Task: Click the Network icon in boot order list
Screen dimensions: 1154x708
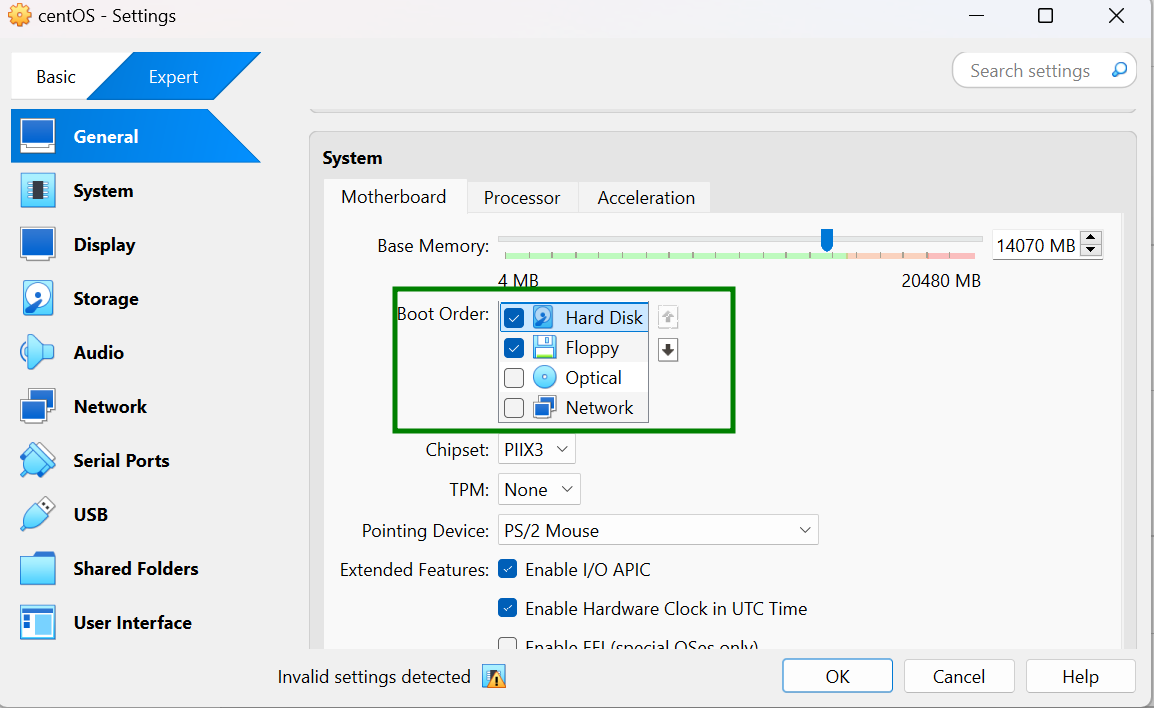Action: [x=544, y=407]
